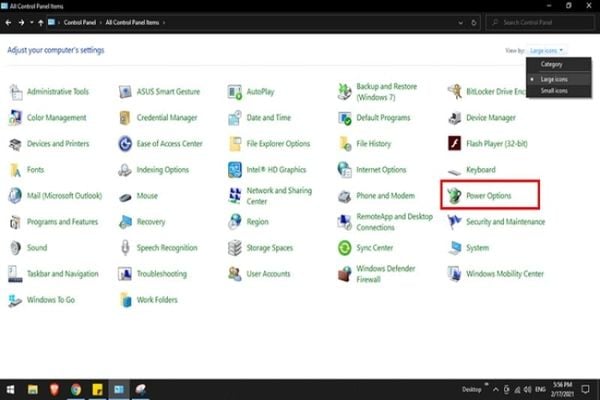The image size is (600, 400).
Task: Go back with the Back arrow
Action: click(x=8, y=23)
